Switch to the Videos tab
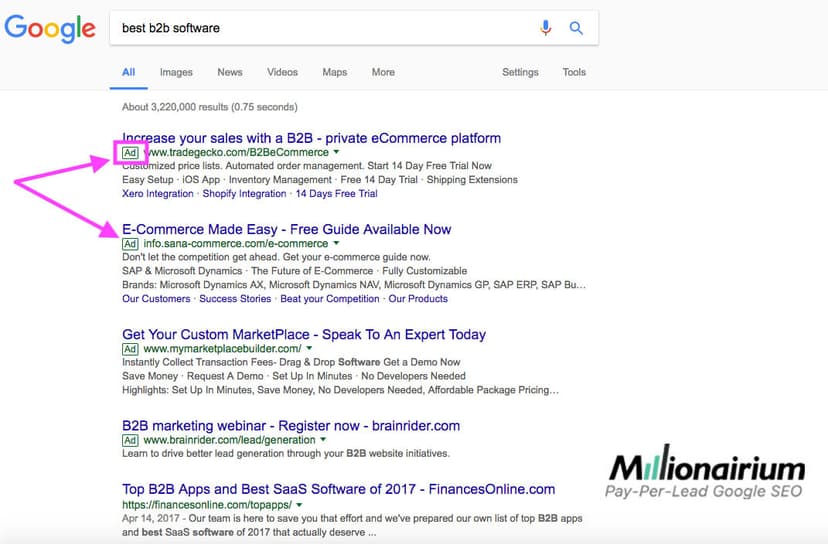The image size is (828, 544). pos(282,72)
